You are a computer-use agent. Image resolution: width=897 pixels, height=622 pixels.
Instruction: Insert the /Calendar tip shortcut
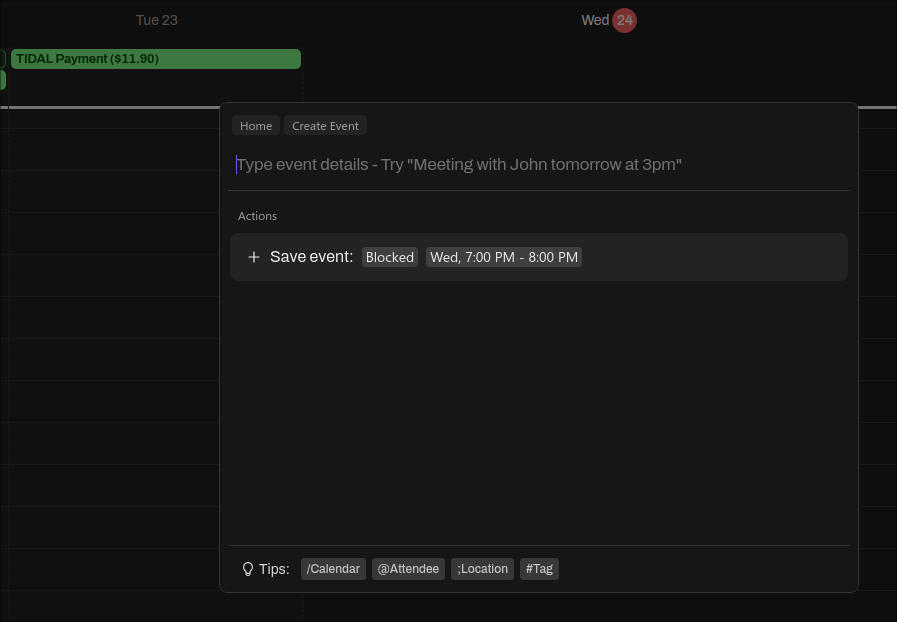(x=333, y=569)
